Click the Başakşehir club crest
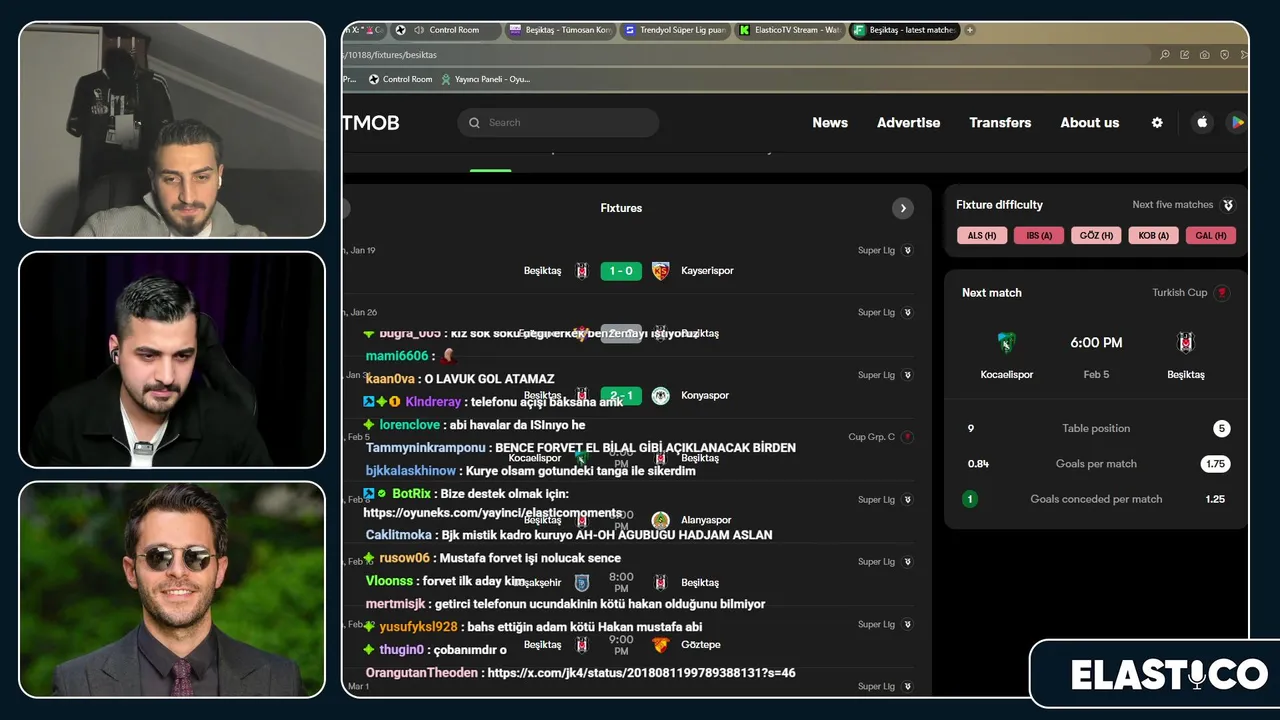Image resolution: width=1280 pixels, height=720 pixels. pyautogui.click(x=582, y=582)
